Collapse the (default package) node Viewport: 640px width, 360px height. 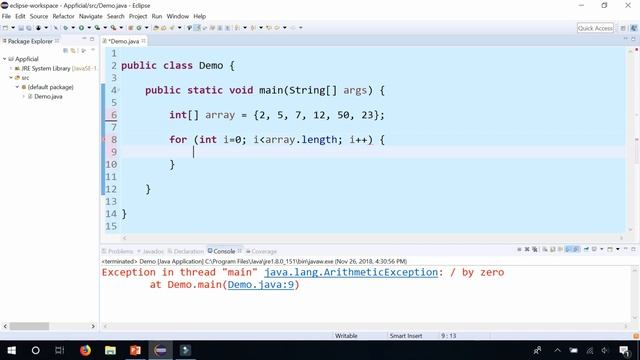pos(17,87)
